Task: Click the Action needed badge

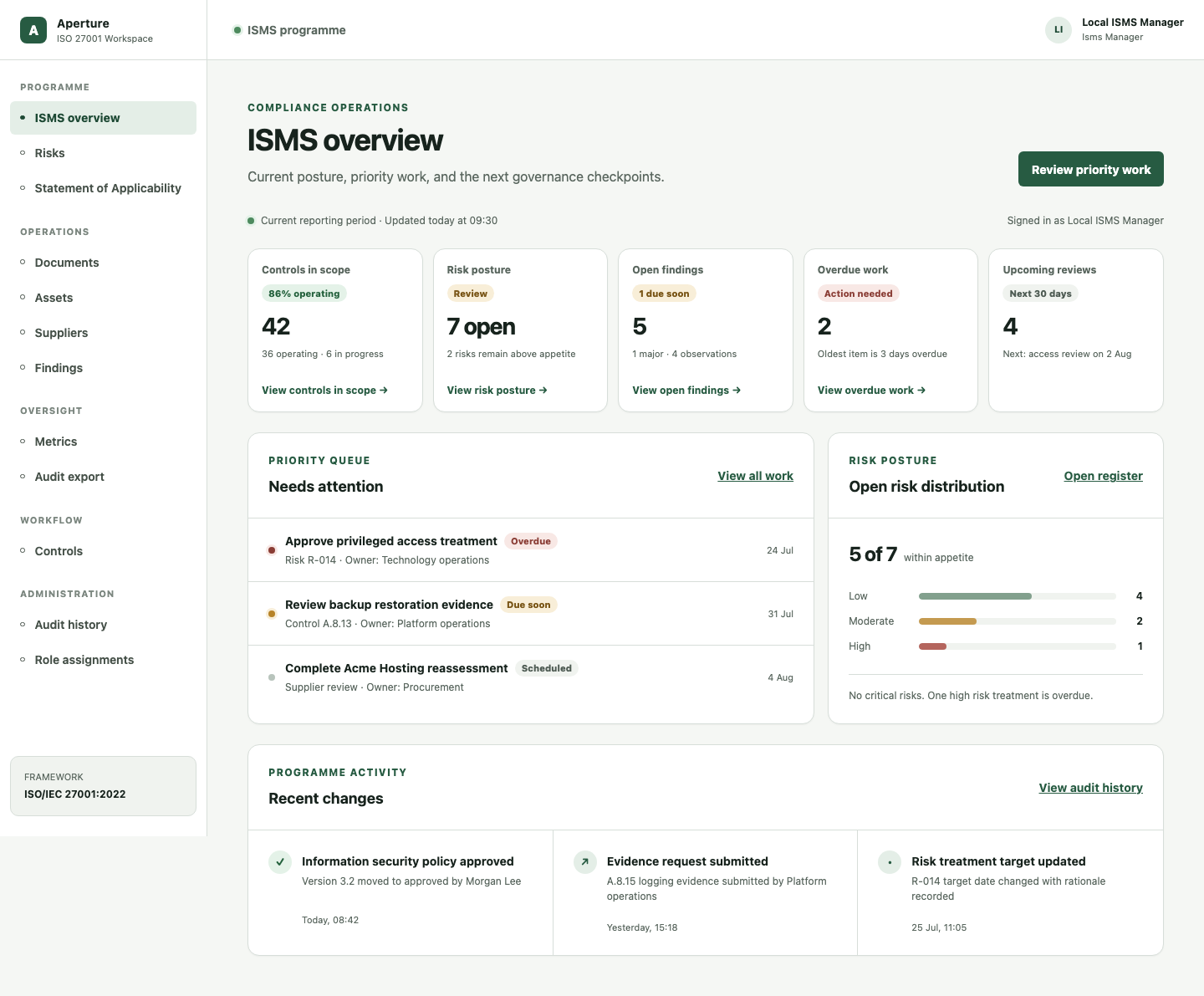Action: click(858, 294)
